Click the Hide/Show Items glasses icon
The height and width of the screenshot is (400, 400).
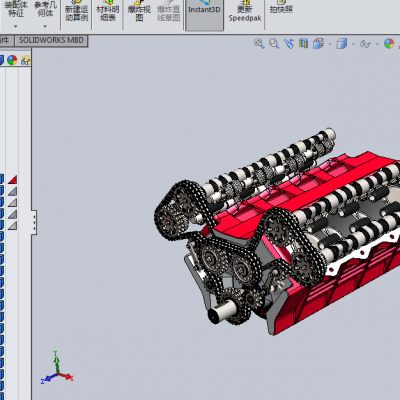coord(365,44)
